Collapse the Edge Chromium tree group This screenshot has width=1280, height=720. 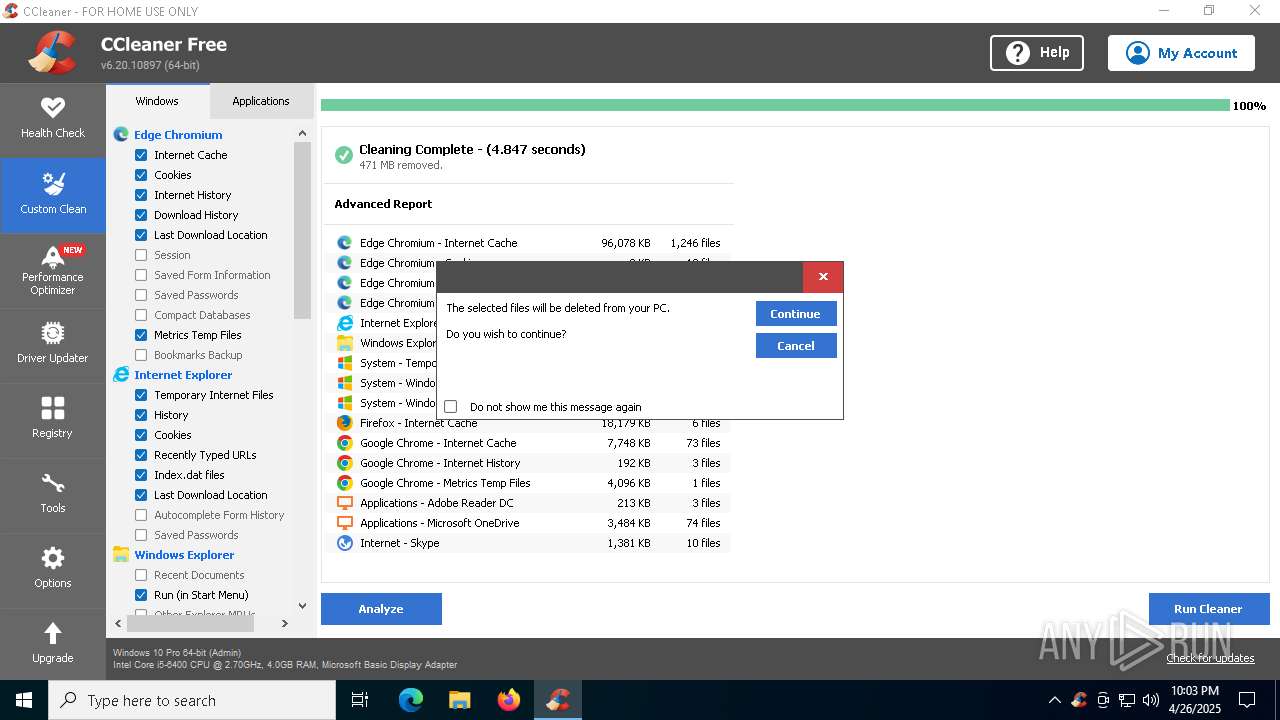178,134
